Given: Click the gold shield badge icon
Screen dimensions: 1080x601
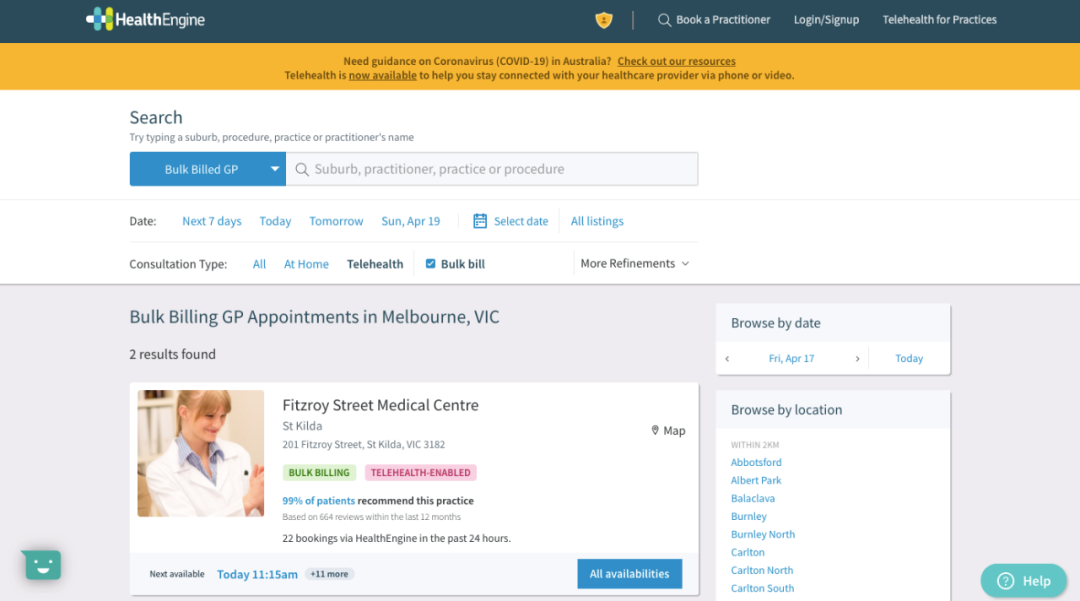Looking at the screenshot, I should point(603,20).
